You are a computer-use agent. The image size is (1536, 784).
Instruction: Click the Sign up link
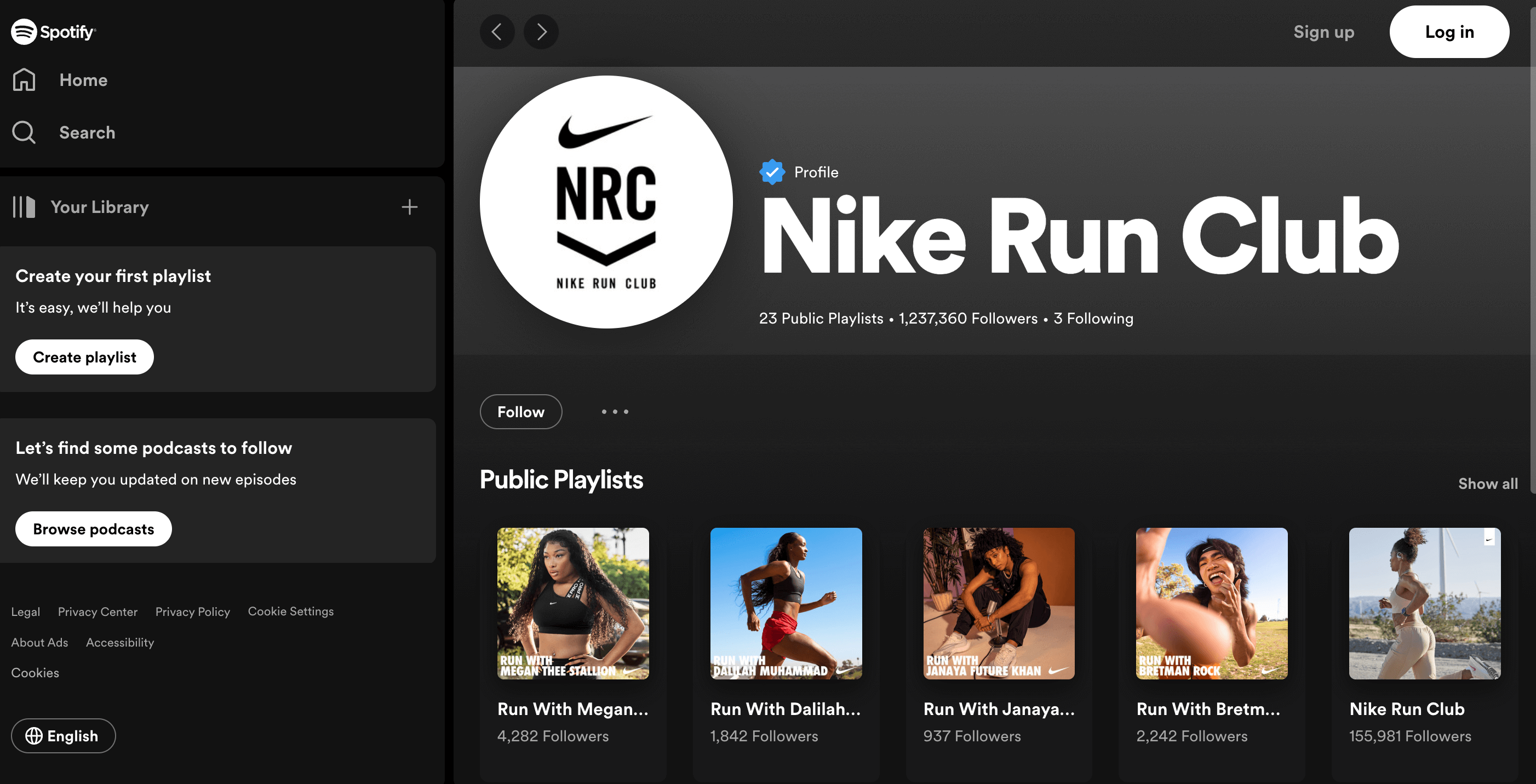click(1323, 32)
